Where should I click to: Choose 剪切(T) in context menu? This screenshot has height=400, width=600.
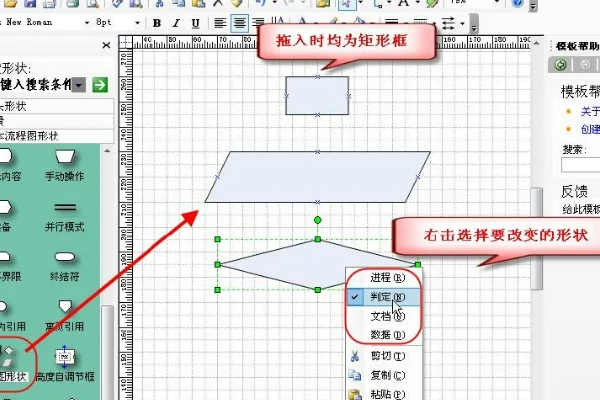385,356
